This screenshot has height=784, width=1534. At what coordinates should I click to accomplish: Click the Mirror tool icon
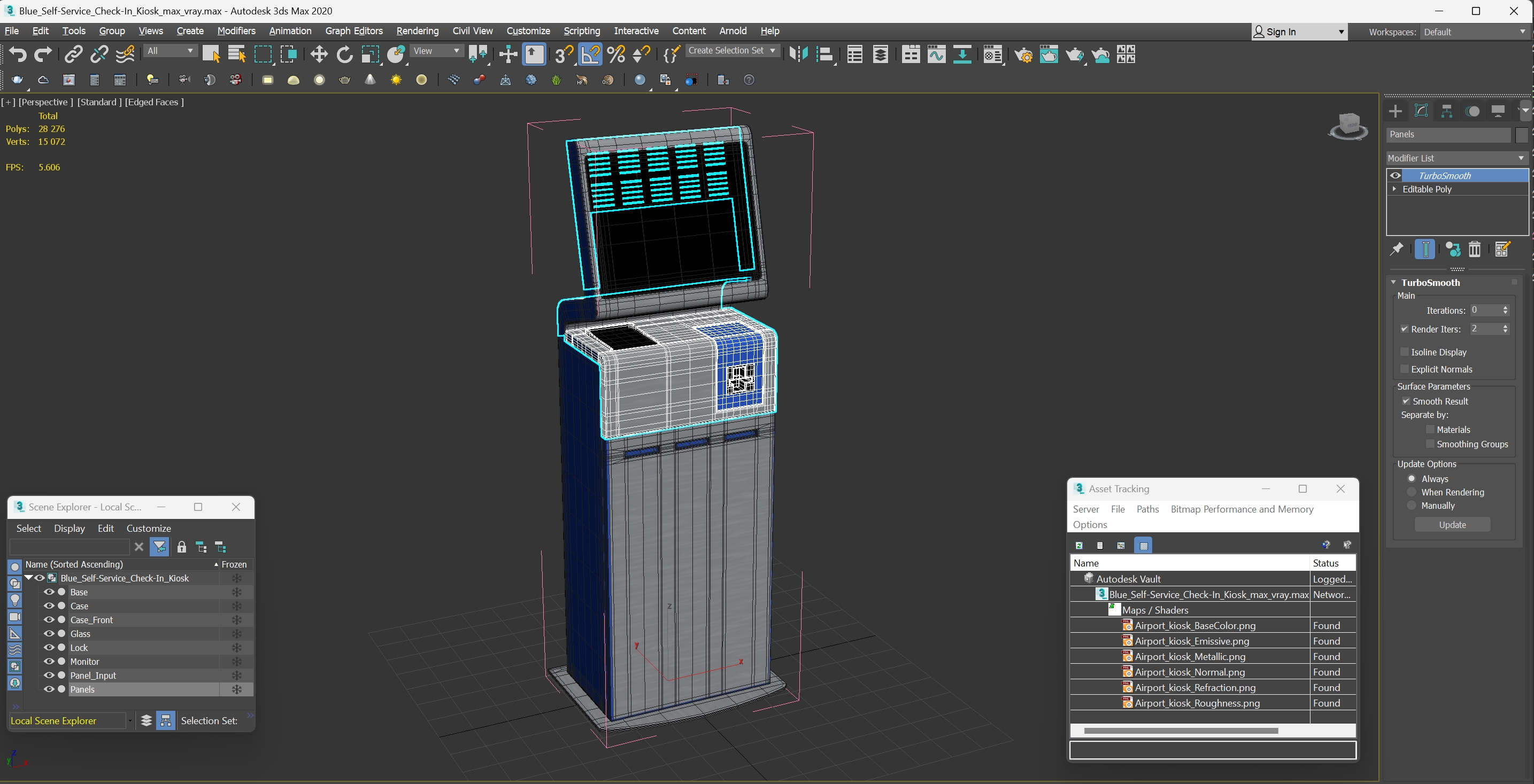point(799,55)
